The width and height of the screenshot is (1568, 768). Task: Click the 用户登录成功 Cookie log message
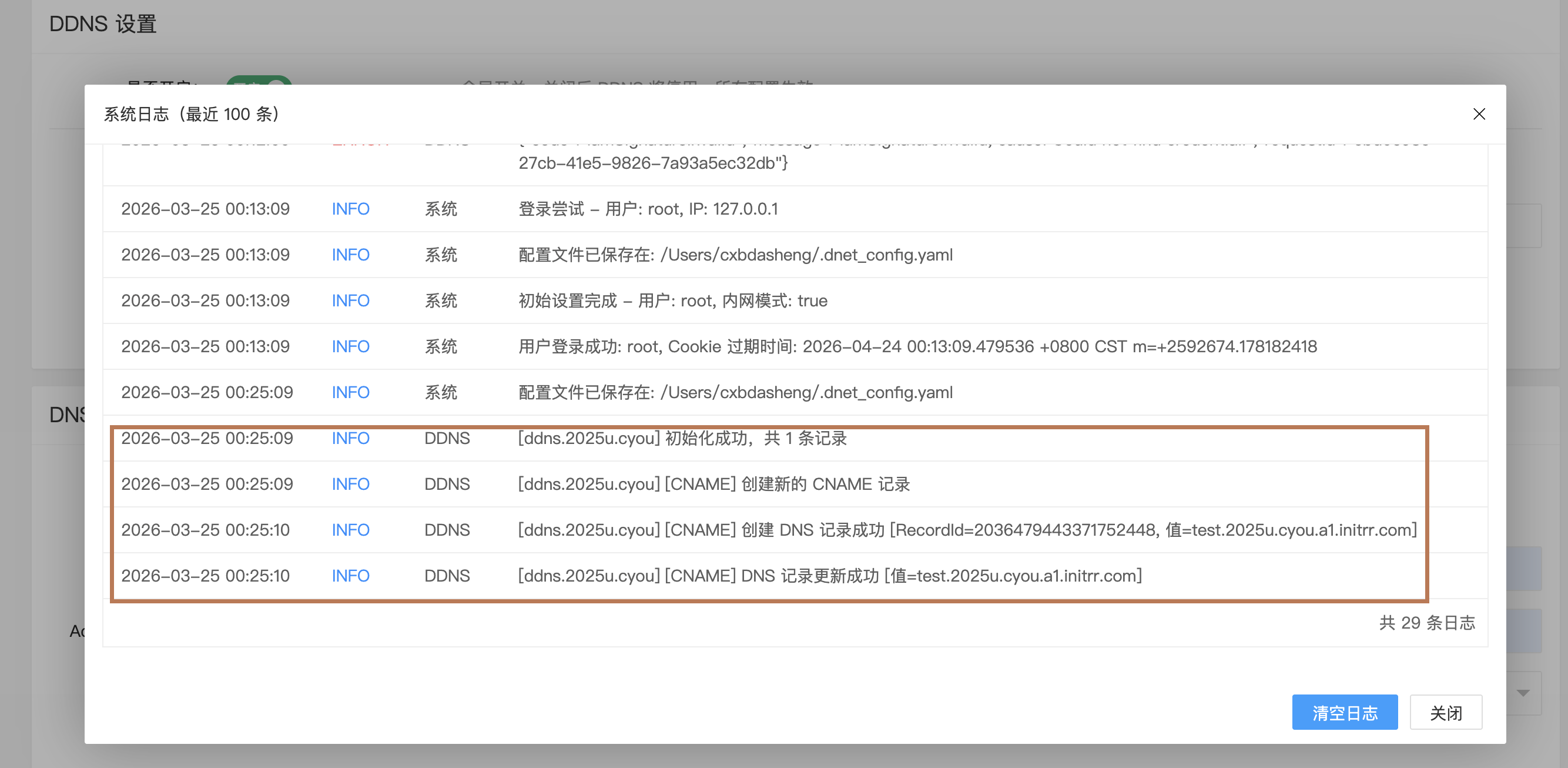click(917, 346)
